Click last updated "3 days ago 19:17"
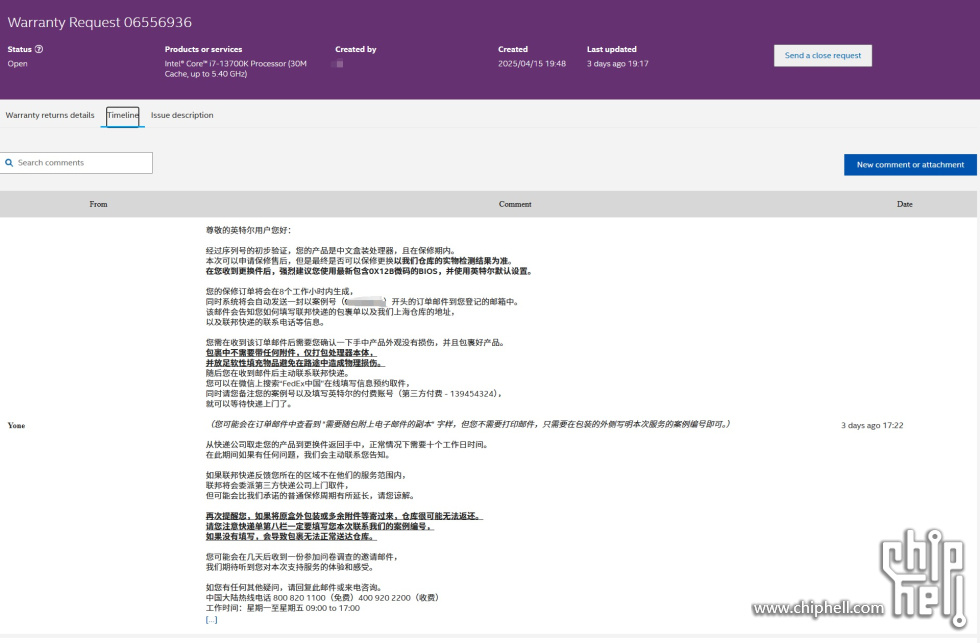Viewport: 980px width, 643px height. (x=618, y=64)
